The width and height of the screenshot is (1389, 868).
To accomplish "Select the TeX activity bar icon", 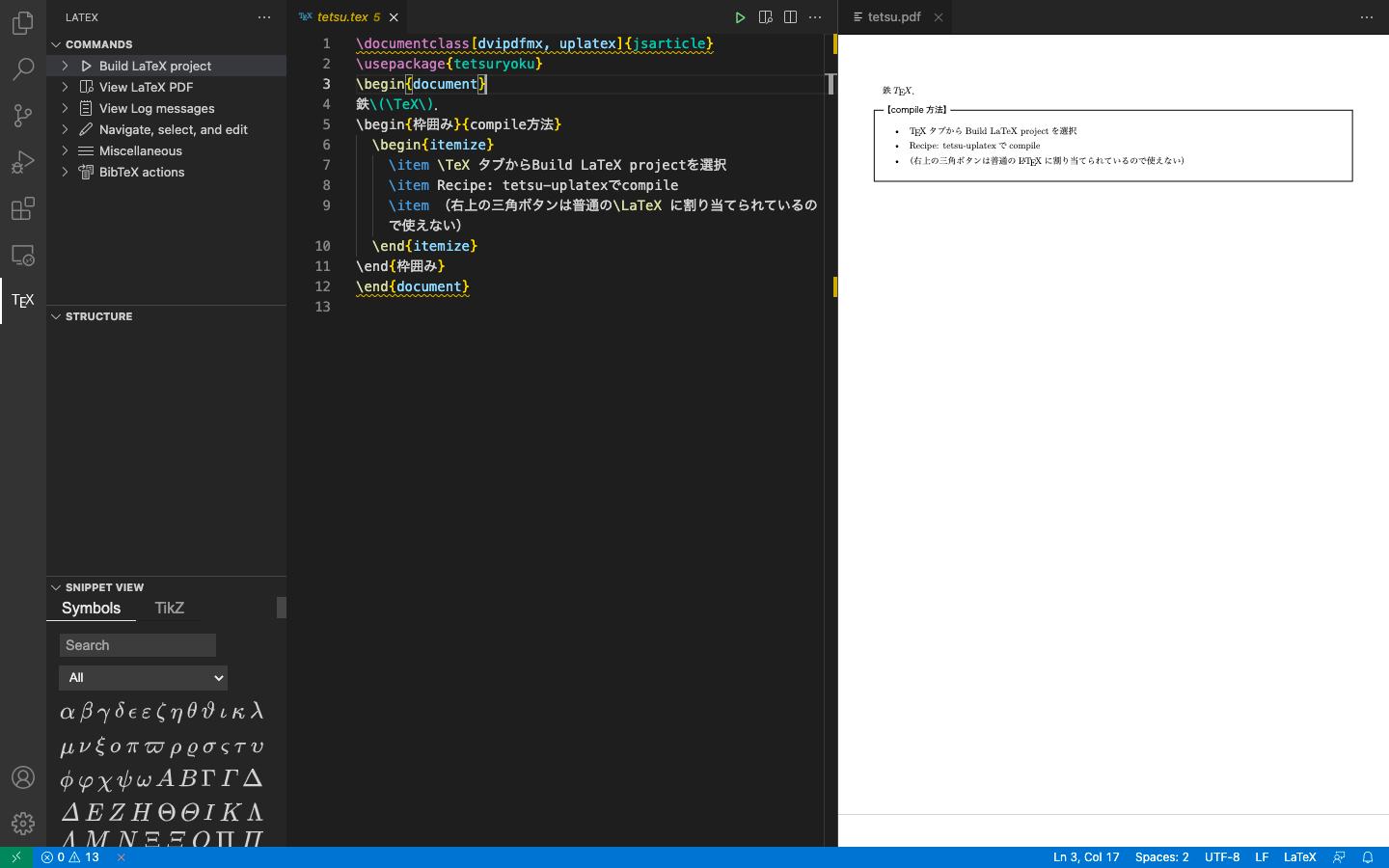I will (x=23, y=301).
